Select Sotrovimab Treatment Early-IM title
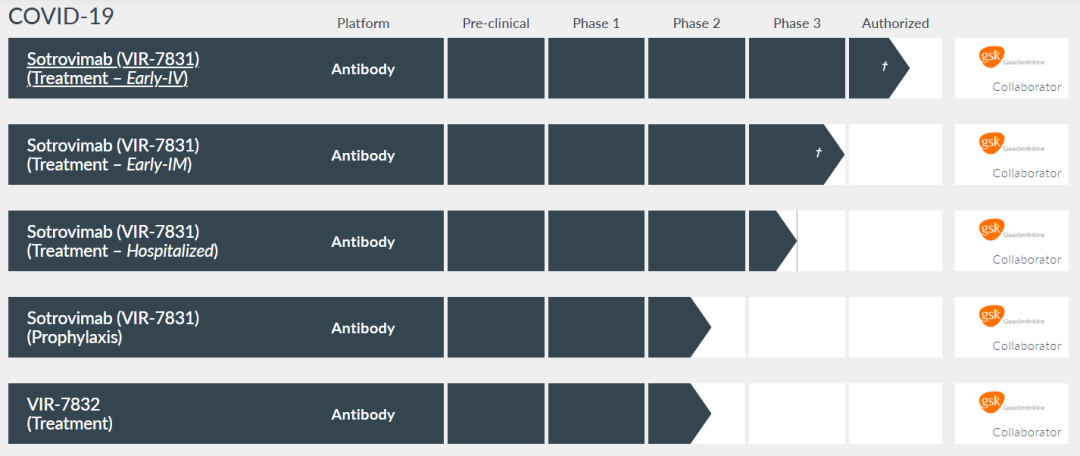The height and width of the screenshot is (456, 1080). [x=113, y=155]
